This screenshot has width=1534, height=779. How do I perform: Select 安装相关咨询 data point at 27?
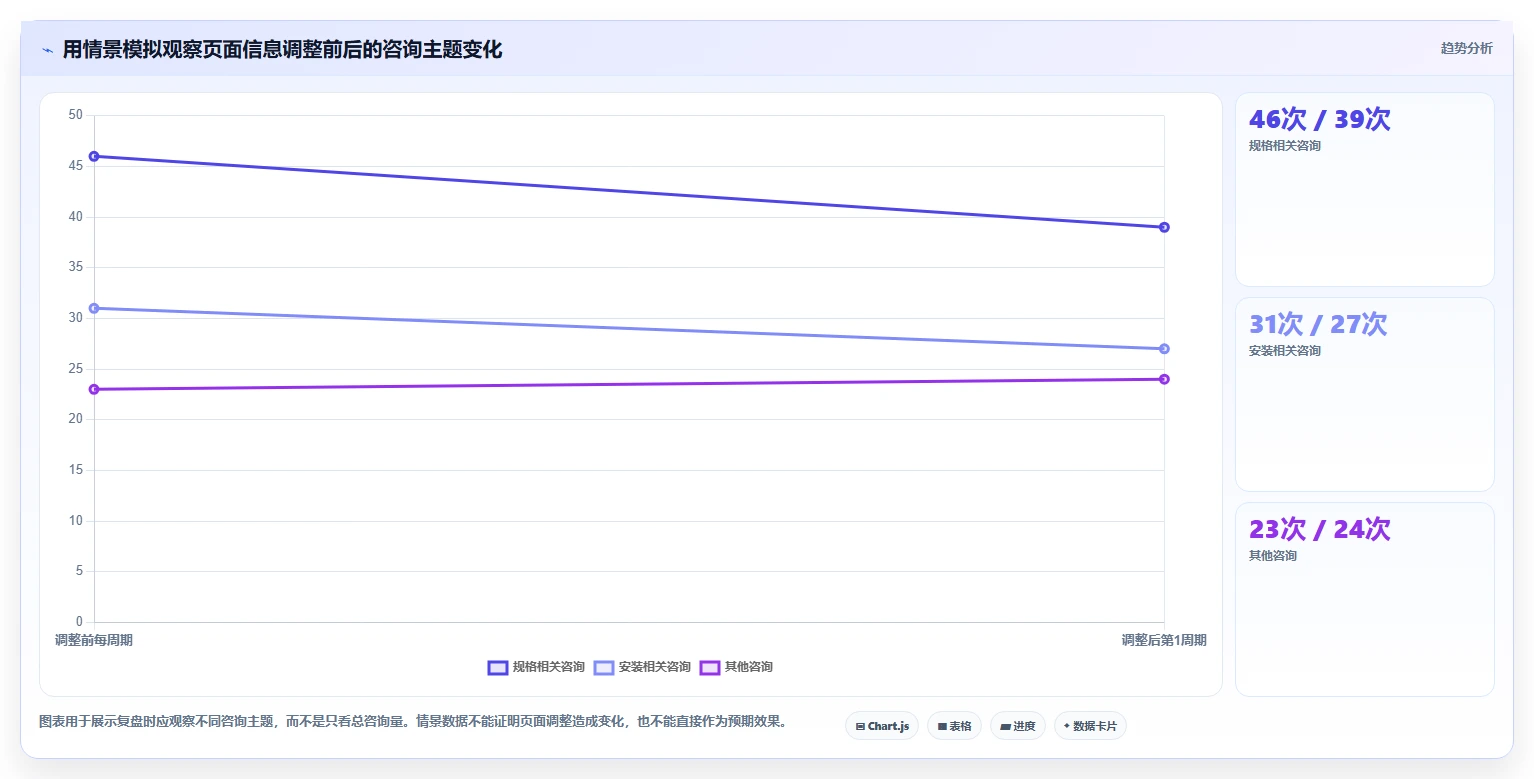pos(1164,349)
